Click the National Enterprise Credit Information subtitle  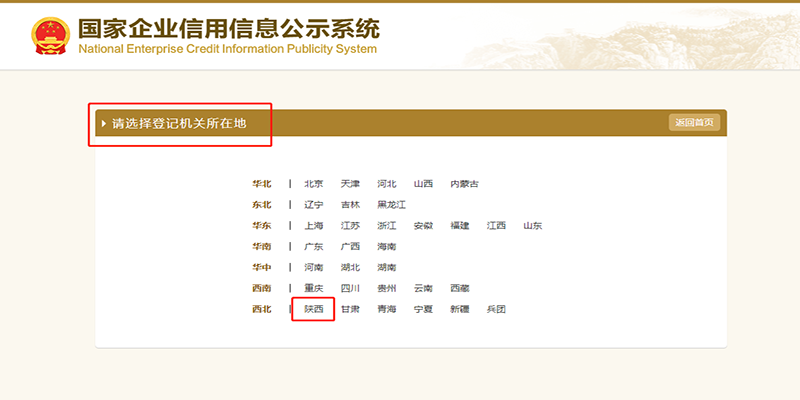click(x=228, y=49)
